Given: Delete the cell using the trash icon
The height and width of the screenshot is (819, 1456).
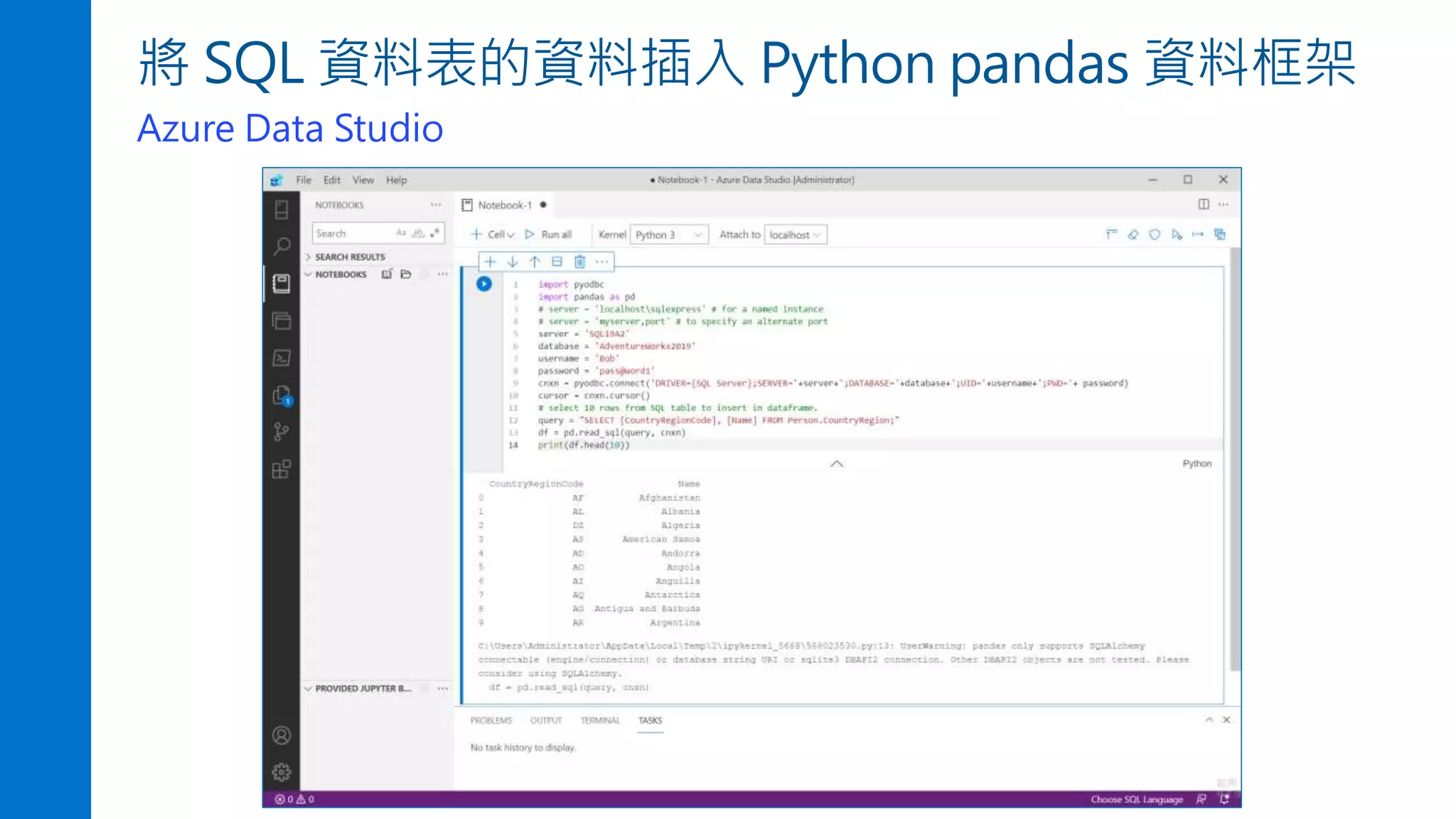Looking at the screenshot, I should (x=580, y=262).
